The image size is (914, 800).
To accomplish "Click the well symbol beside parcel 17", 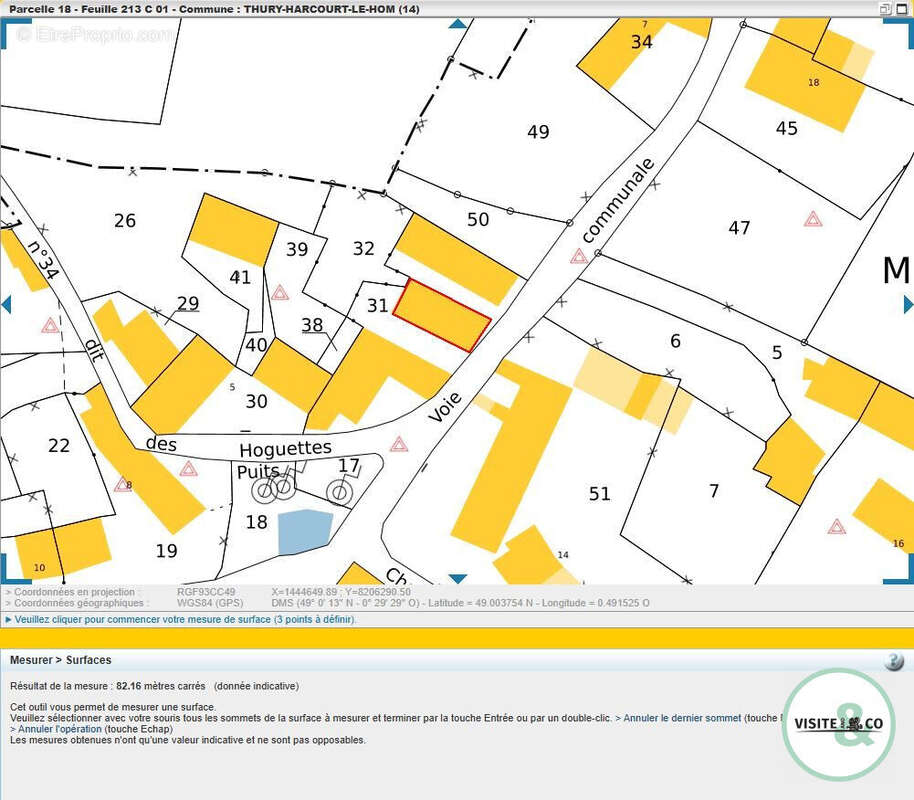I will [339, 491].
